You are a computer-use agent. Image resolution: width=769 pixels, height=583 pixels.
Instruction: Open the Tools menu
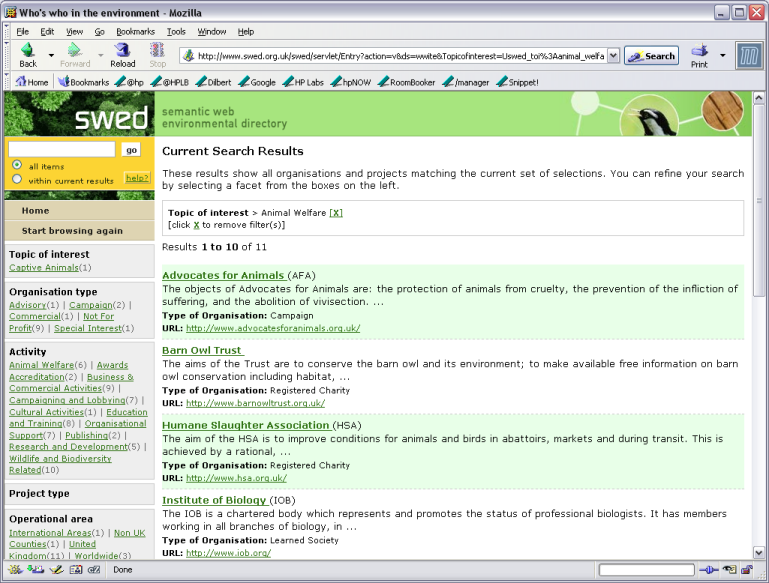[176, 32]
